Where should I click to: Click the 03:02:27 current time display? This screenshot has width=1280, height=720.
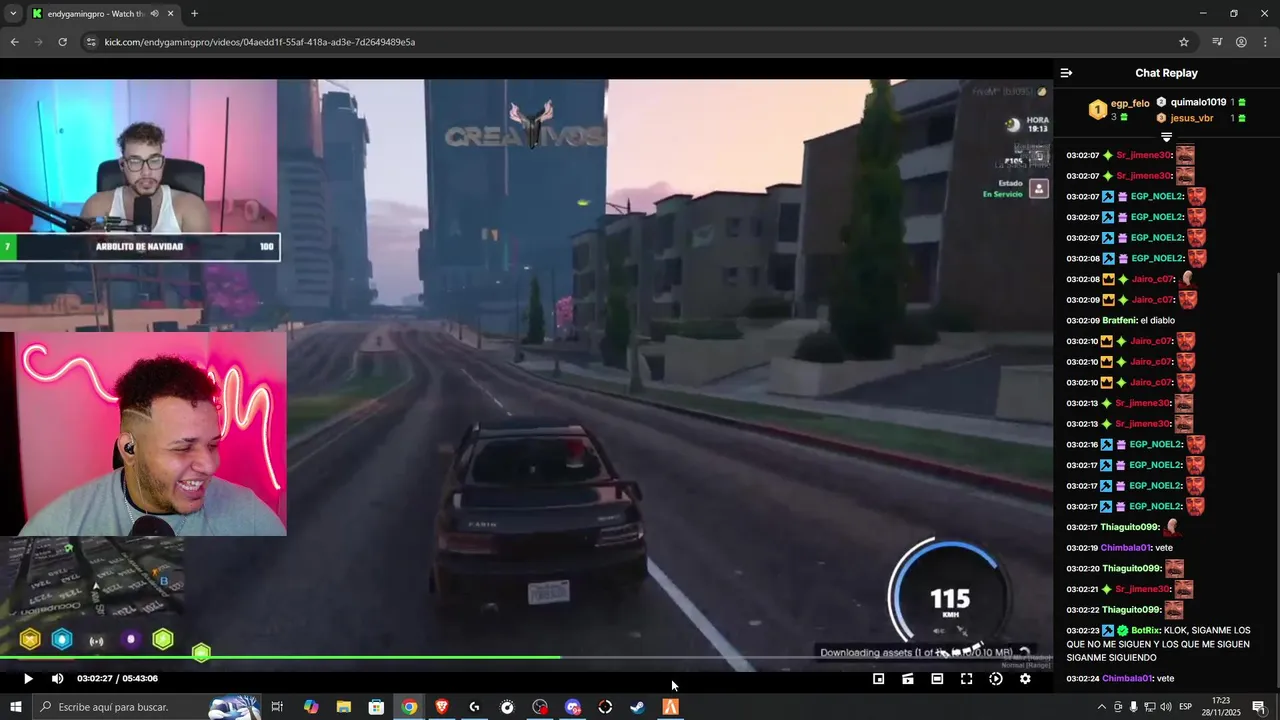(95, 679)
